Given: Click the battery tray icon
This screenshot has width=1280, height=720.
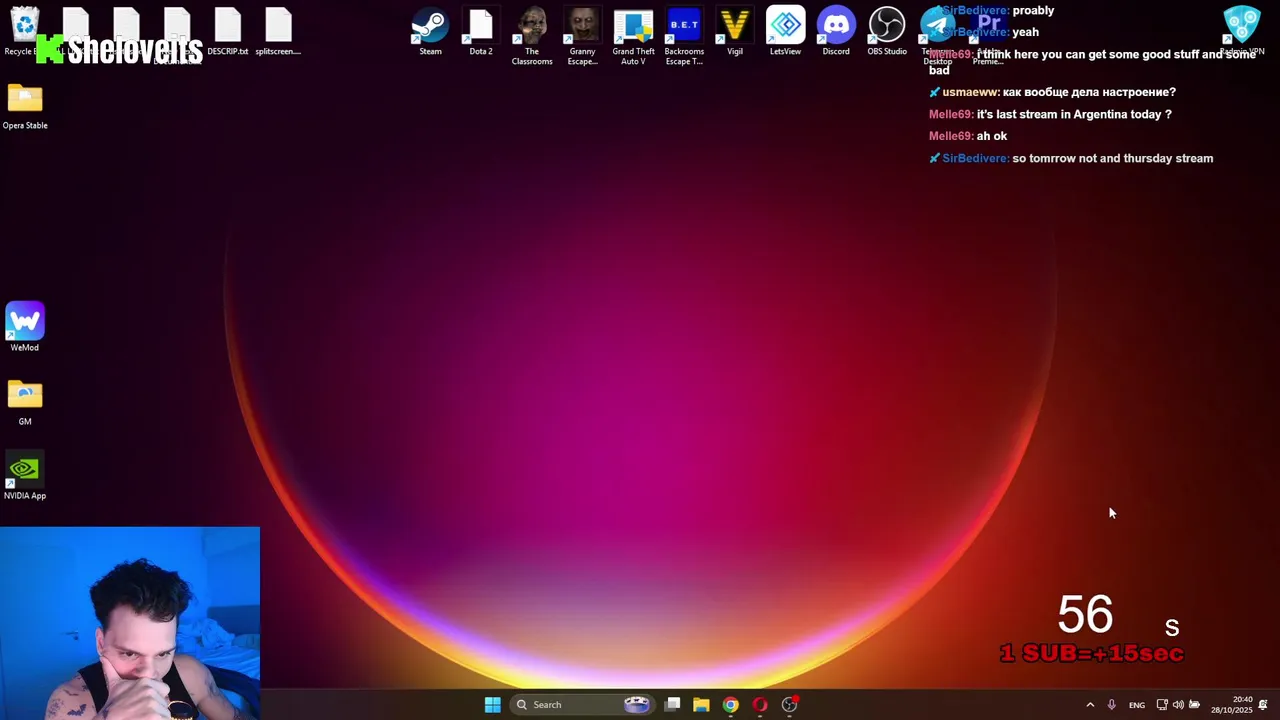Looking at the screenshot, I should coord(1194,704).
